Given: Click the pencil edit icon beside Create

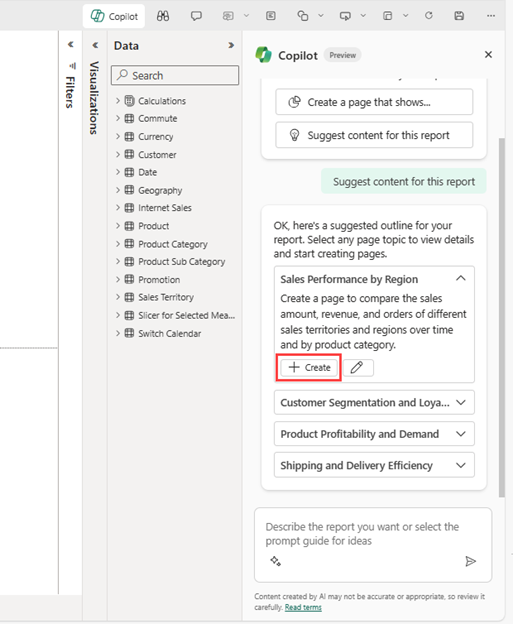Looking at the screenshot, I should point(358,367).
